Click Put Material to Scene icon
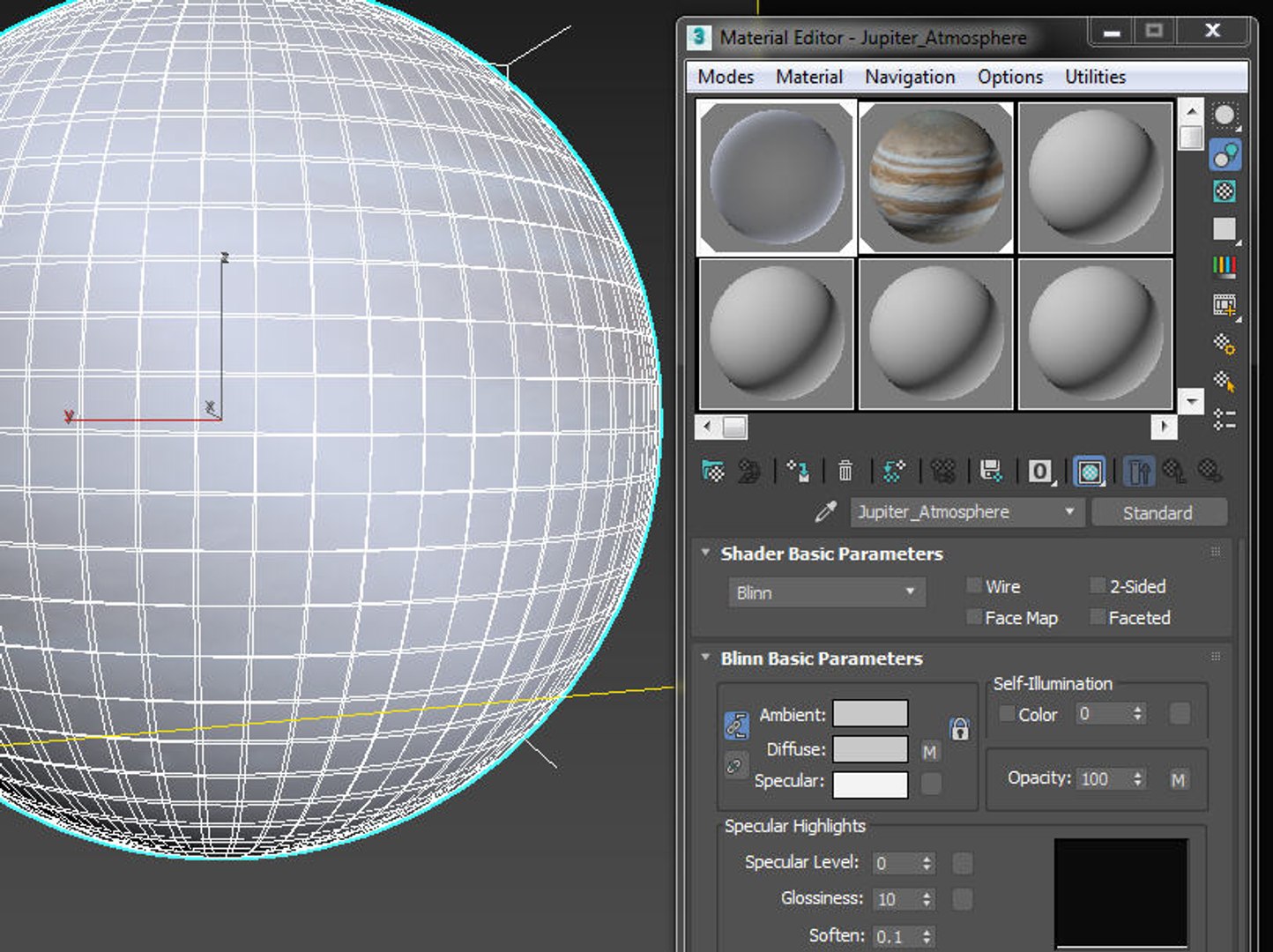1273x952 pixels. coord(750,472)
